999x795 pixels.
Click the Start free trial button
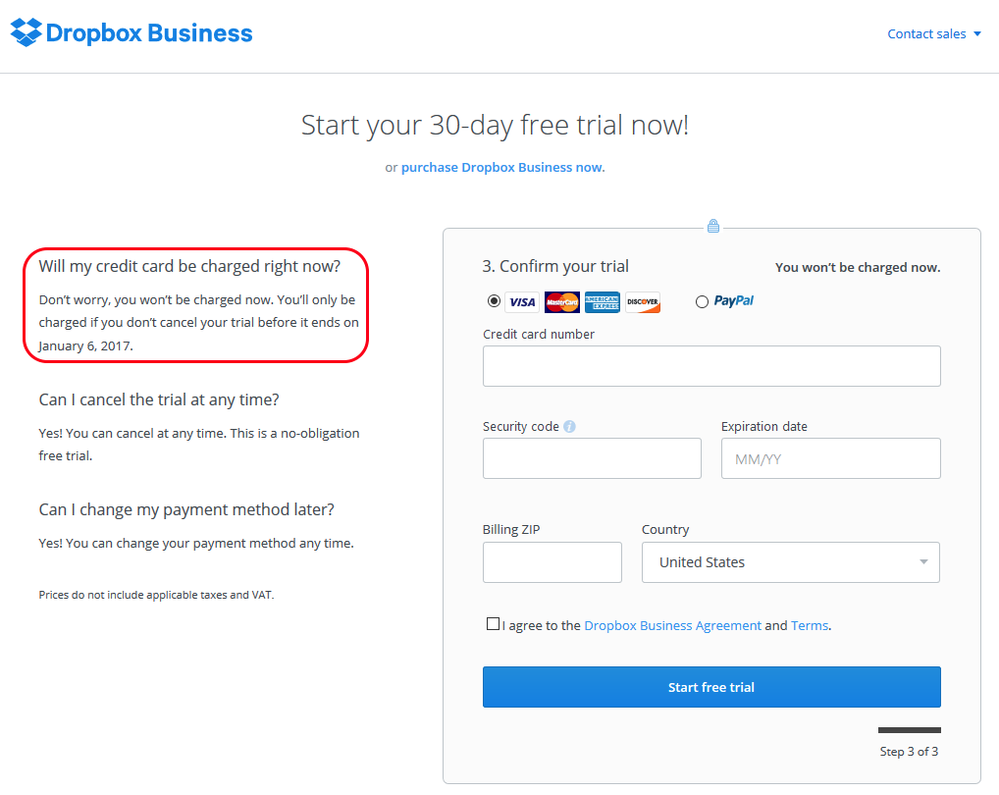point(711,687)
